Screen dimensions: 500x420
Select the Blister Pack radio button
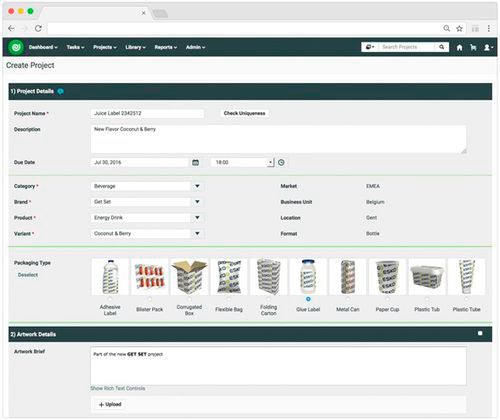150,299
